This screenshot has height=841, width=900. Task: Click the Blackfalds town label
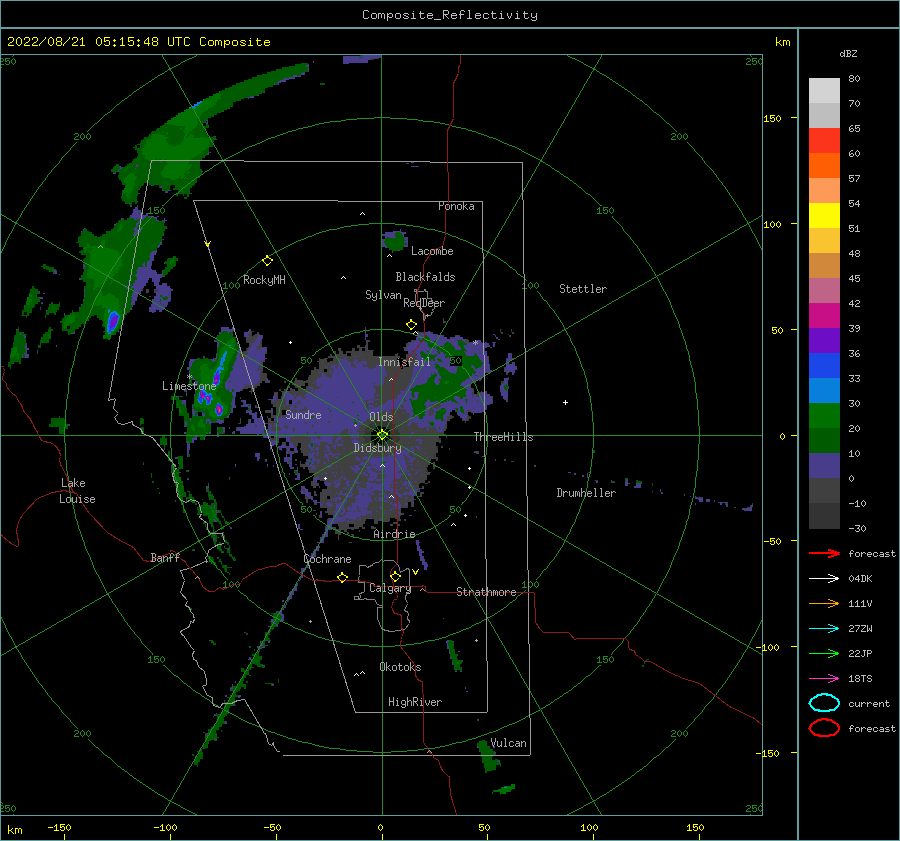point(425,277)
